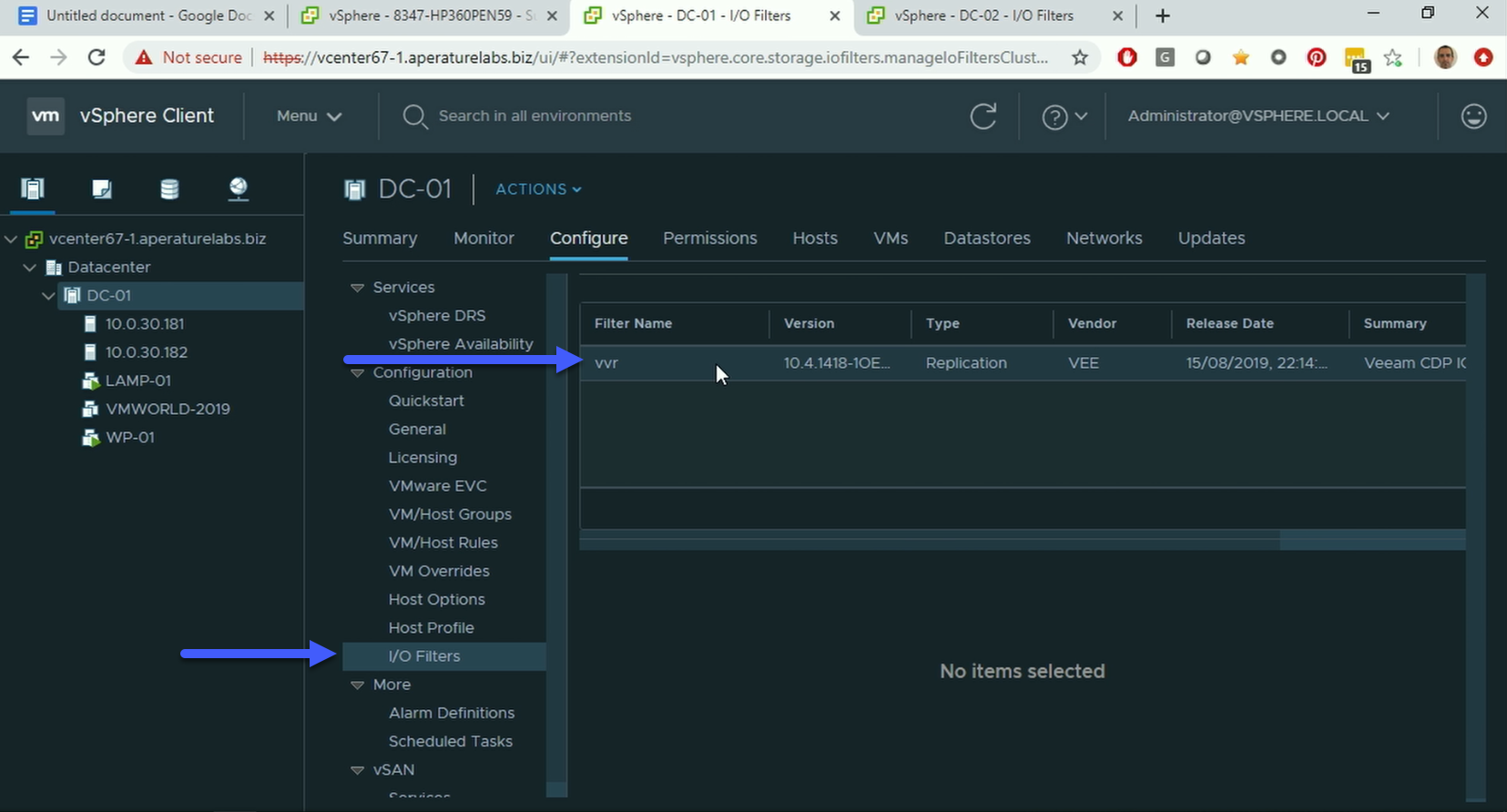
Task: Open the DC-01 ACTIONS dropdown
Action: pyautogui.click(x=538, y=189)
